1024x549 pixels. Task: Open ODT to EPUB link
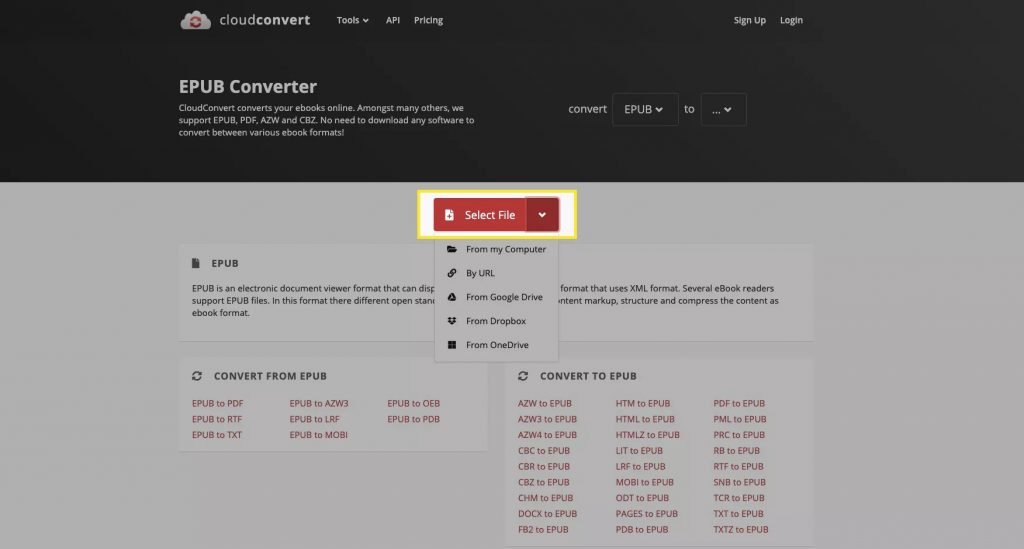click(x=642, y=498)
